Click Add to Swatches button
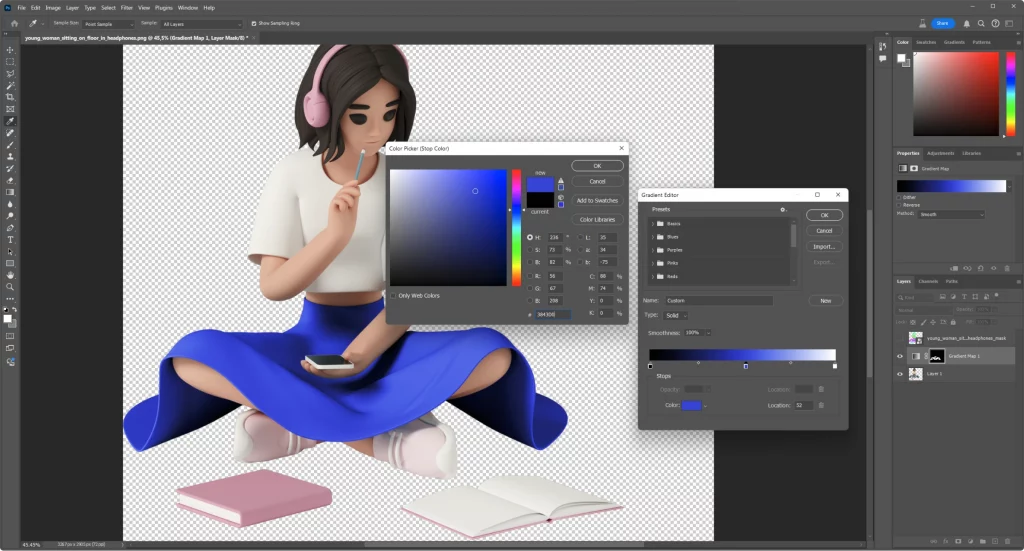The width and height of the screenshot is (1024, 551). (x=597, y=200)
